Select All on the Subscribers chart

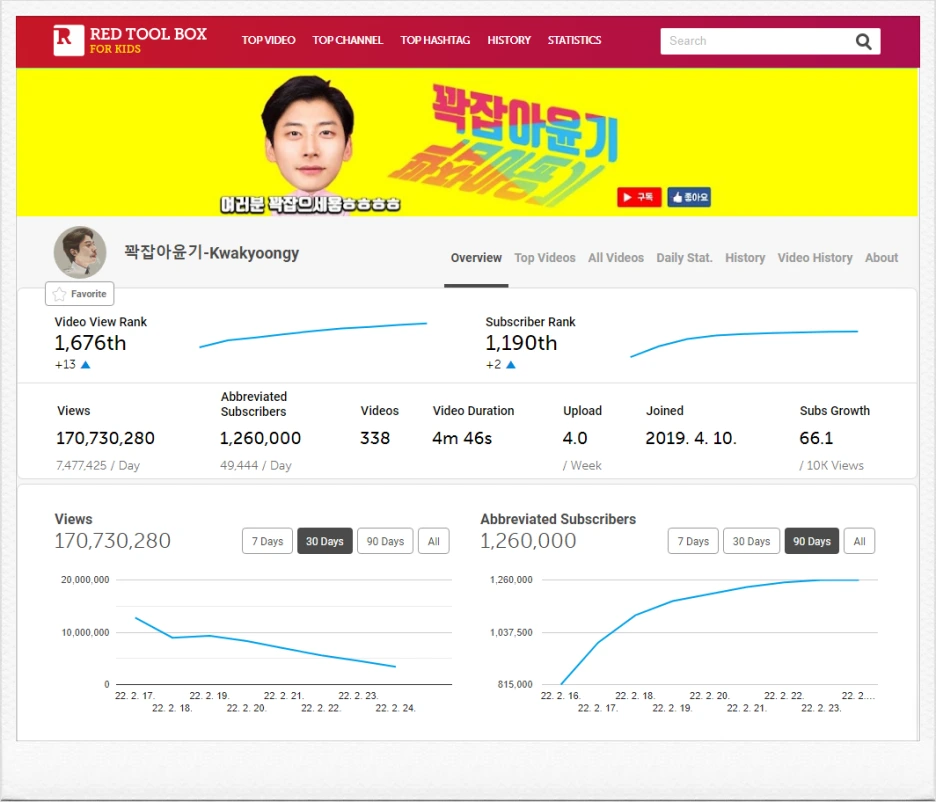pyautogui.click(x=859, y=541)
